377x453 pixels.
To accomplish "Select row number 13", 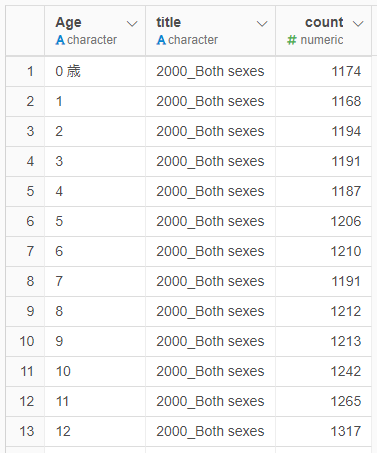I will pyautogui.click(x=27, y=431).
